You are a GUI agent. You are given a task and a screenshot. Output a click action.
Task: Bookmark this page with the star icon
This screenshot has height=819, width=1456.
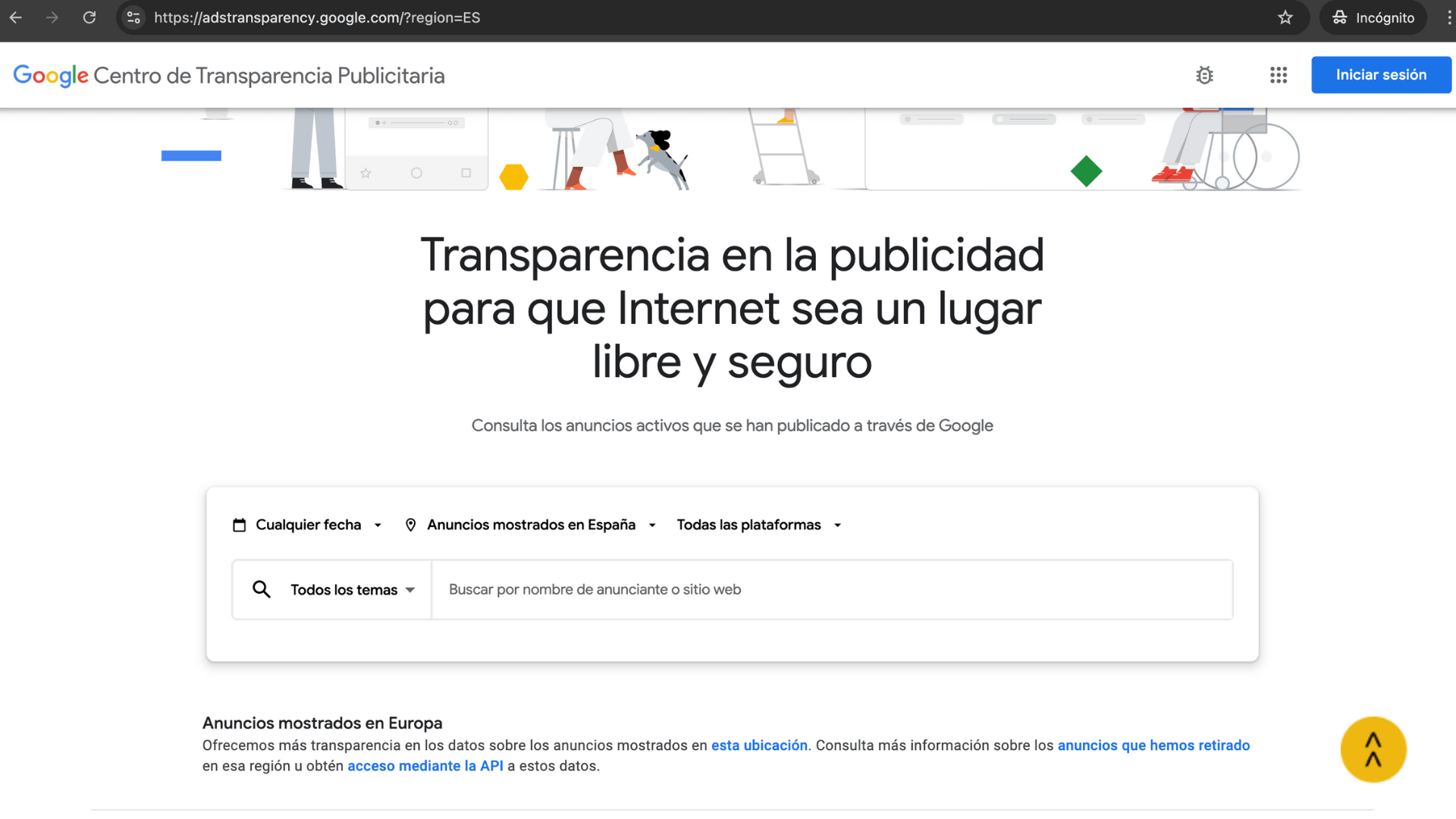1286,17
